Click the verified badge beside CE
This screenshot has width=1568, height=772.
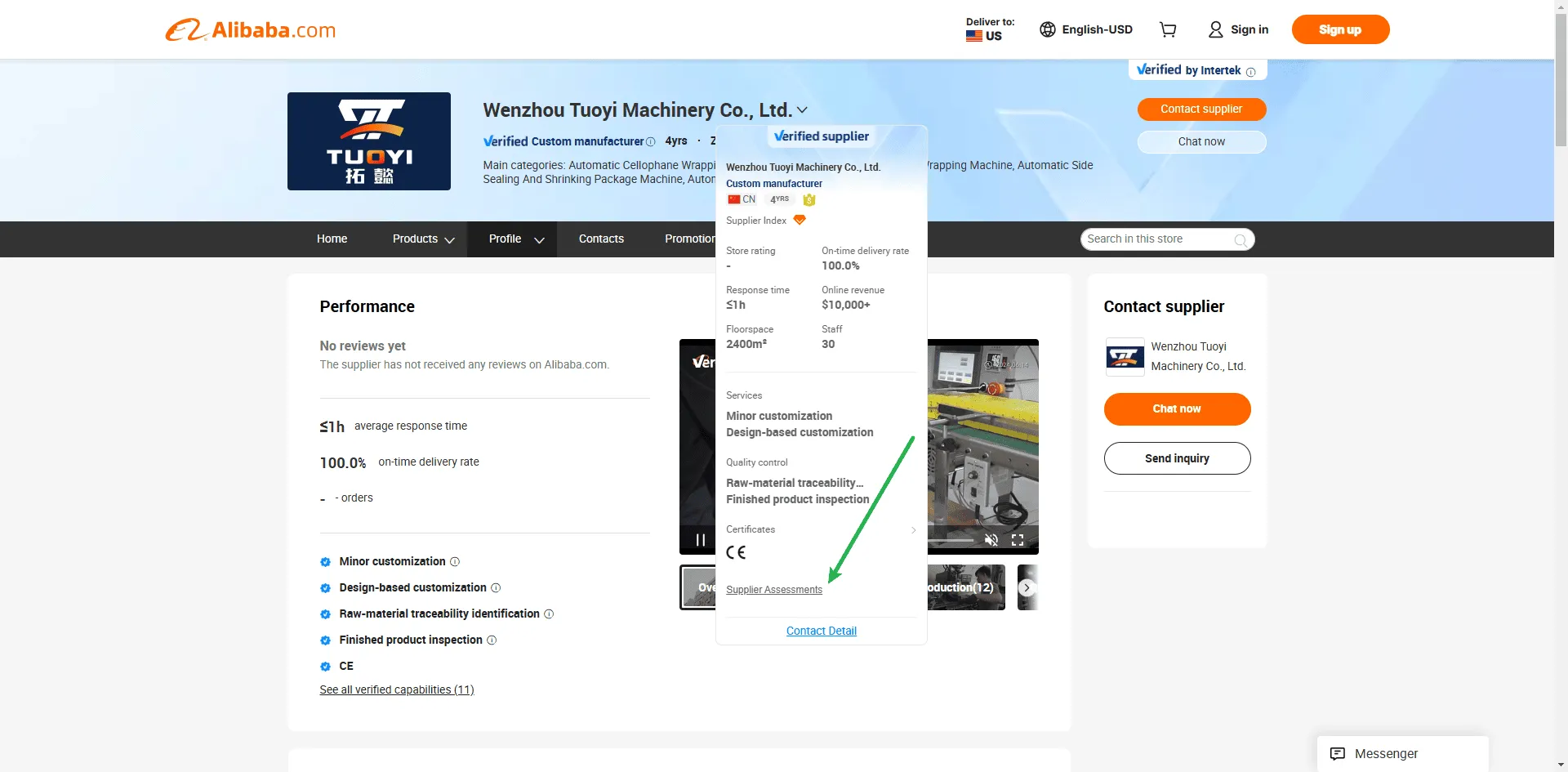325,666
